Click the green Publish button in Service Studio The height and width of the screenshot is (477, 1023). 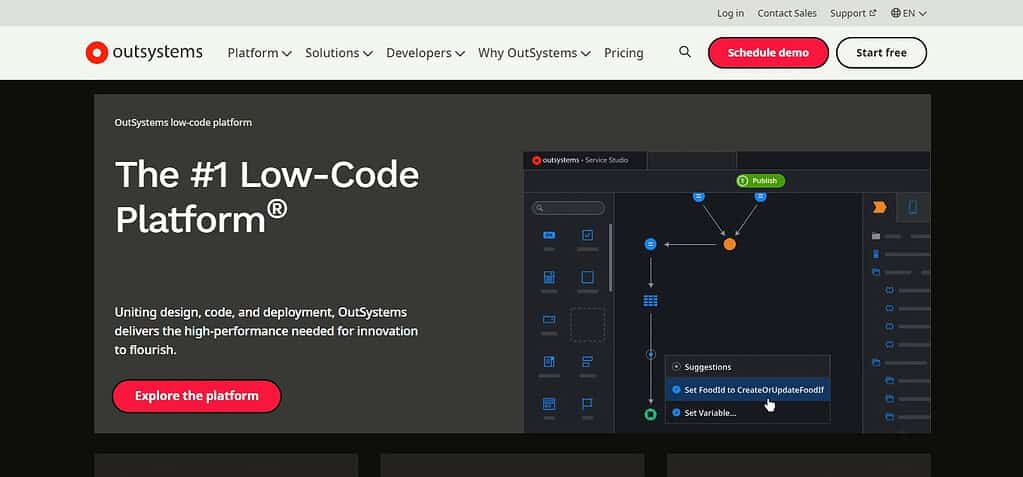pos(761,181)
